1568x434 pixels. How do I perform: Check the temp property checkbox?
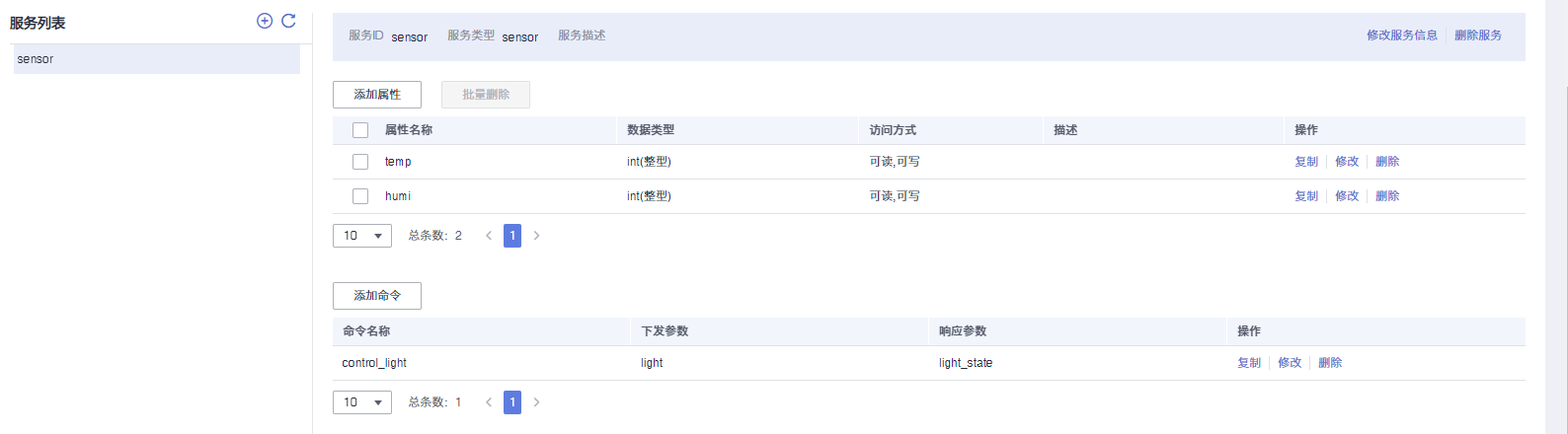pyautogui.click(x=360, y=162)
